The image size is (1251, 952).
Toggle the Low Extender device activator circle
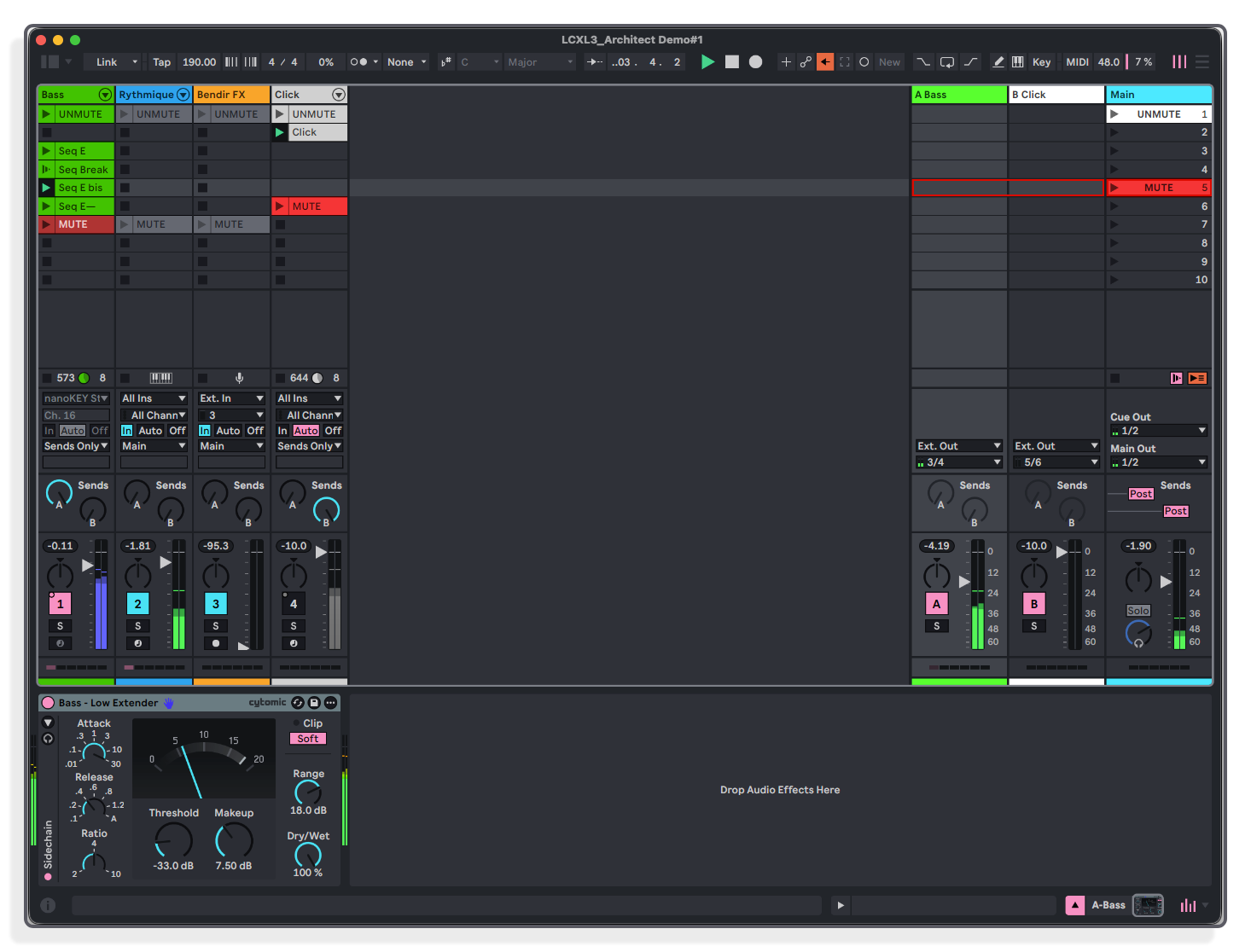(49, 703)
